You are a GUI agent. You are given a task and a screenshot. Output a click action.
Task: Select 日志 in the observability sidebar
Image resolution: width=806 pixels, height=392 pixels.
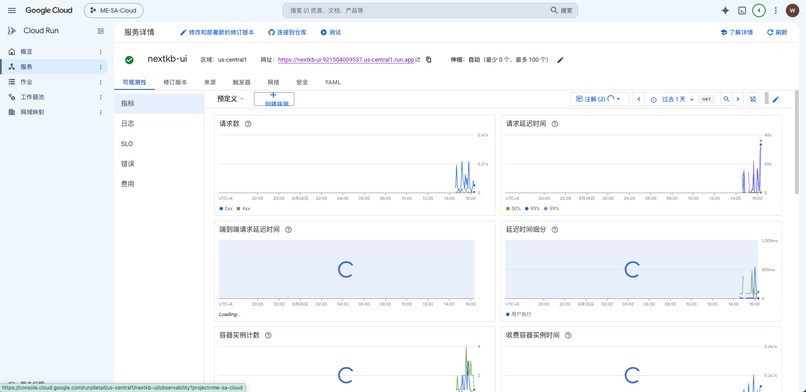159,124
